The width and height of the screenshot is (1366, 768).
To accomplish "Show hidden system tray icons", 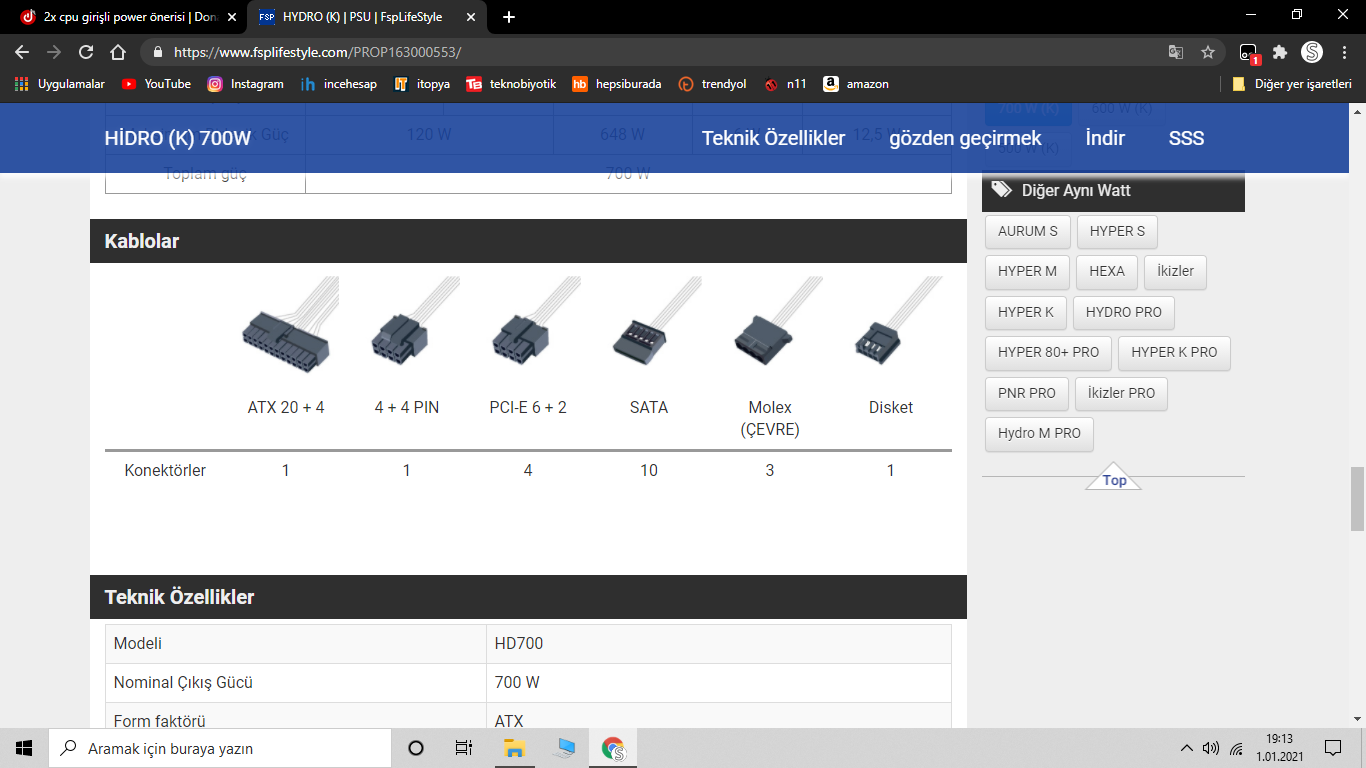I will click(x=1187, y=748).
